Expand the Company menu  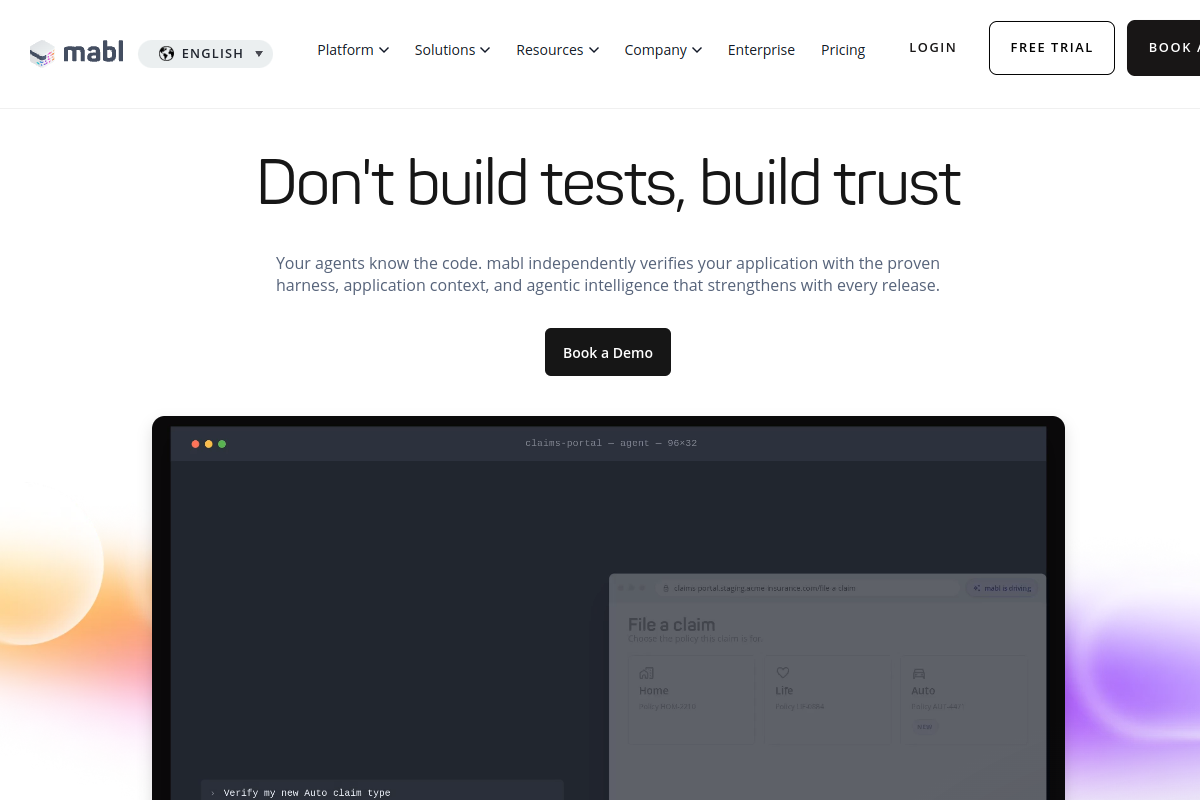coord(663,50)
